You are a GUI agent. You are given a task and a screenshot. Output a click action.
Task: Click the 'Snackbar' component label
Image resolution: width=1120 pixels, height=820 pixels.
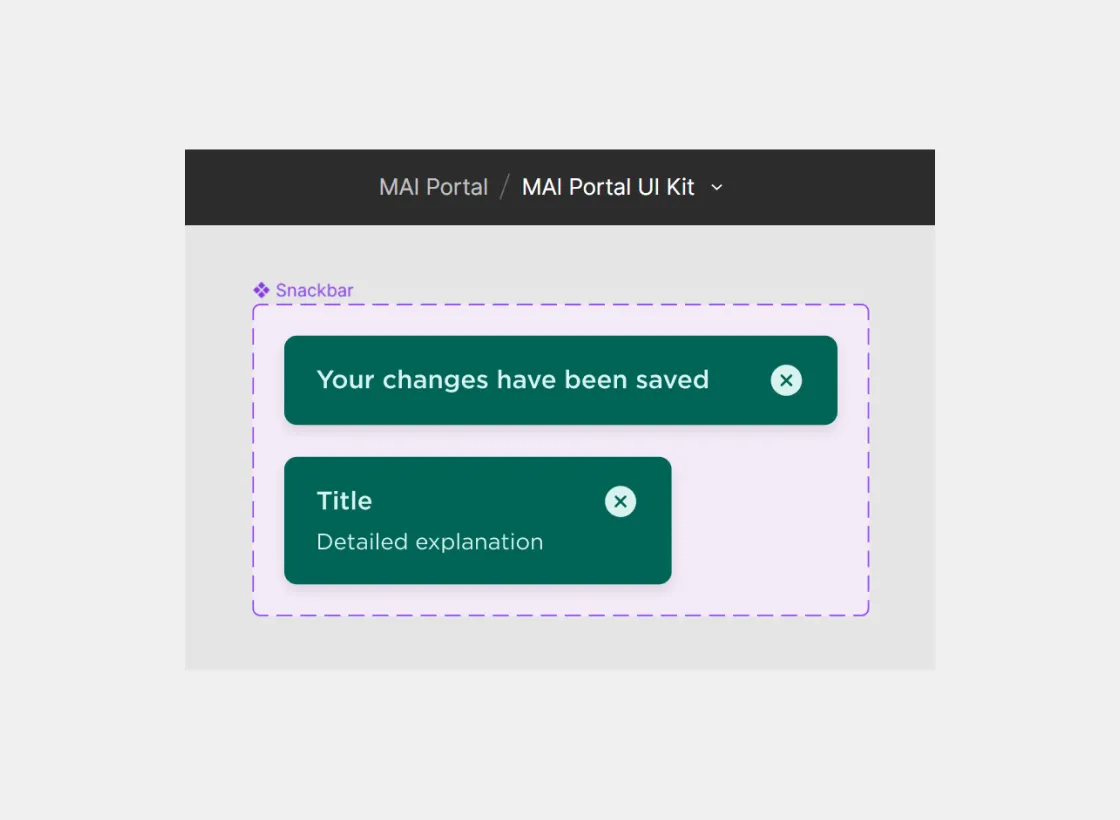point(315,290)
